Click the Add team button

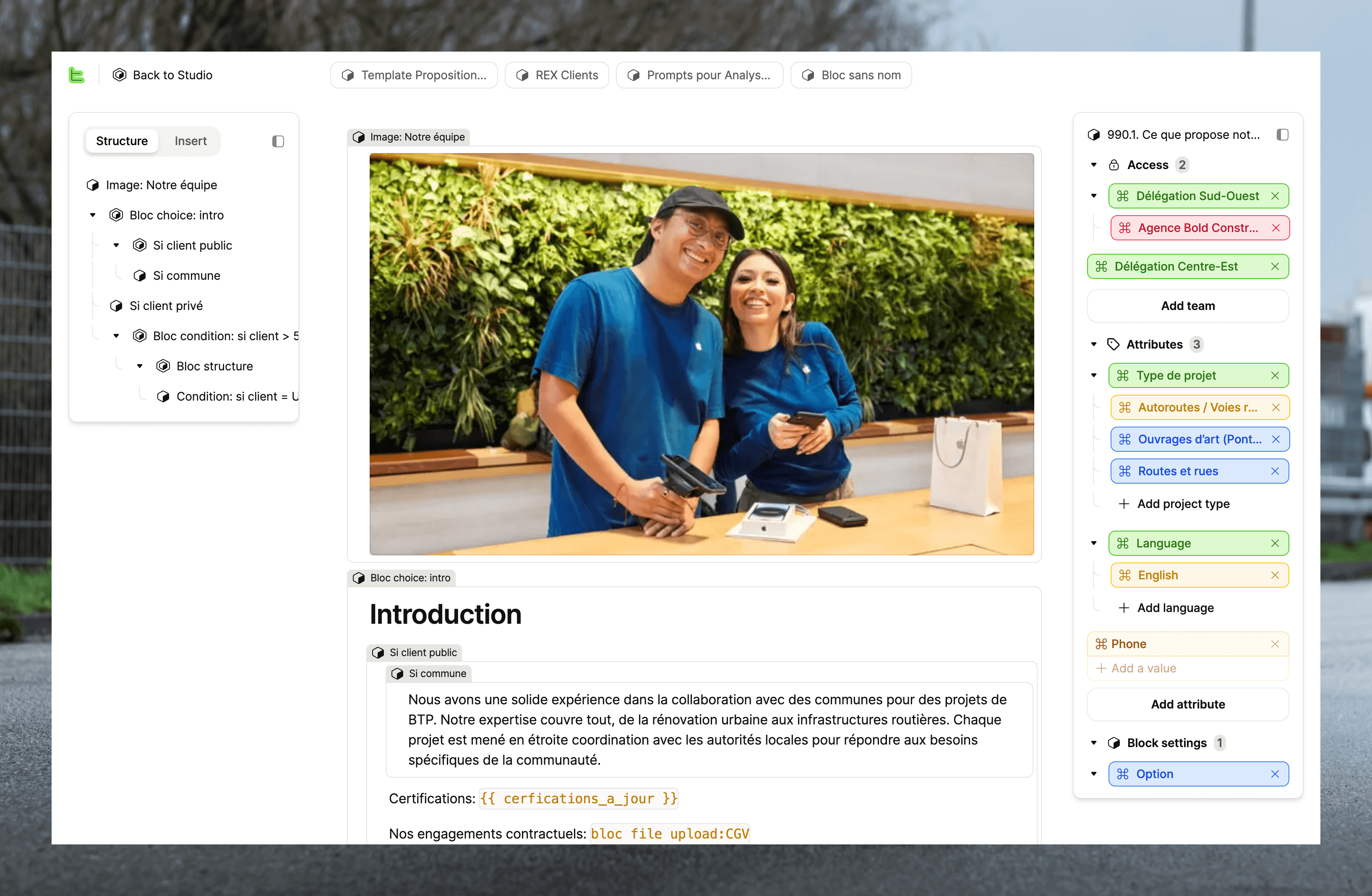pyautogui.click(x=1187, y=306)
